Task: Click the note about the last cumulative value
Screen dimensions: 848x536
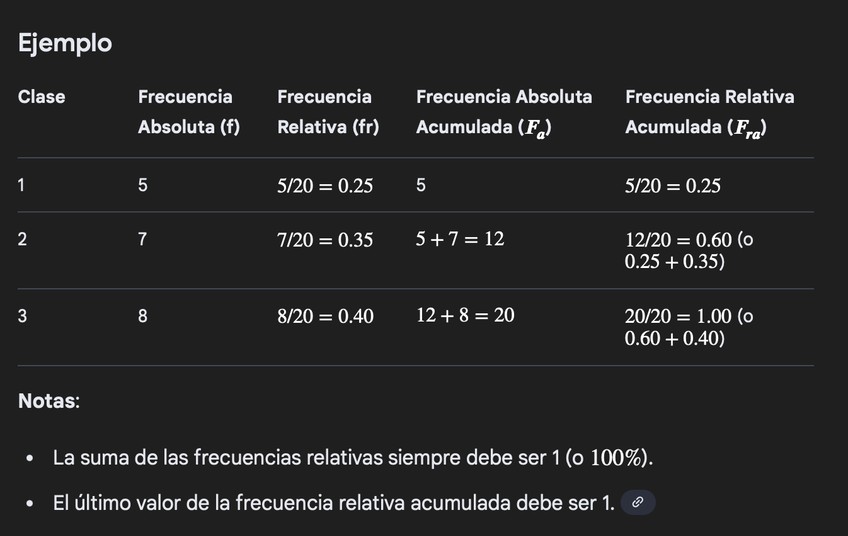Action: [333, 503]
